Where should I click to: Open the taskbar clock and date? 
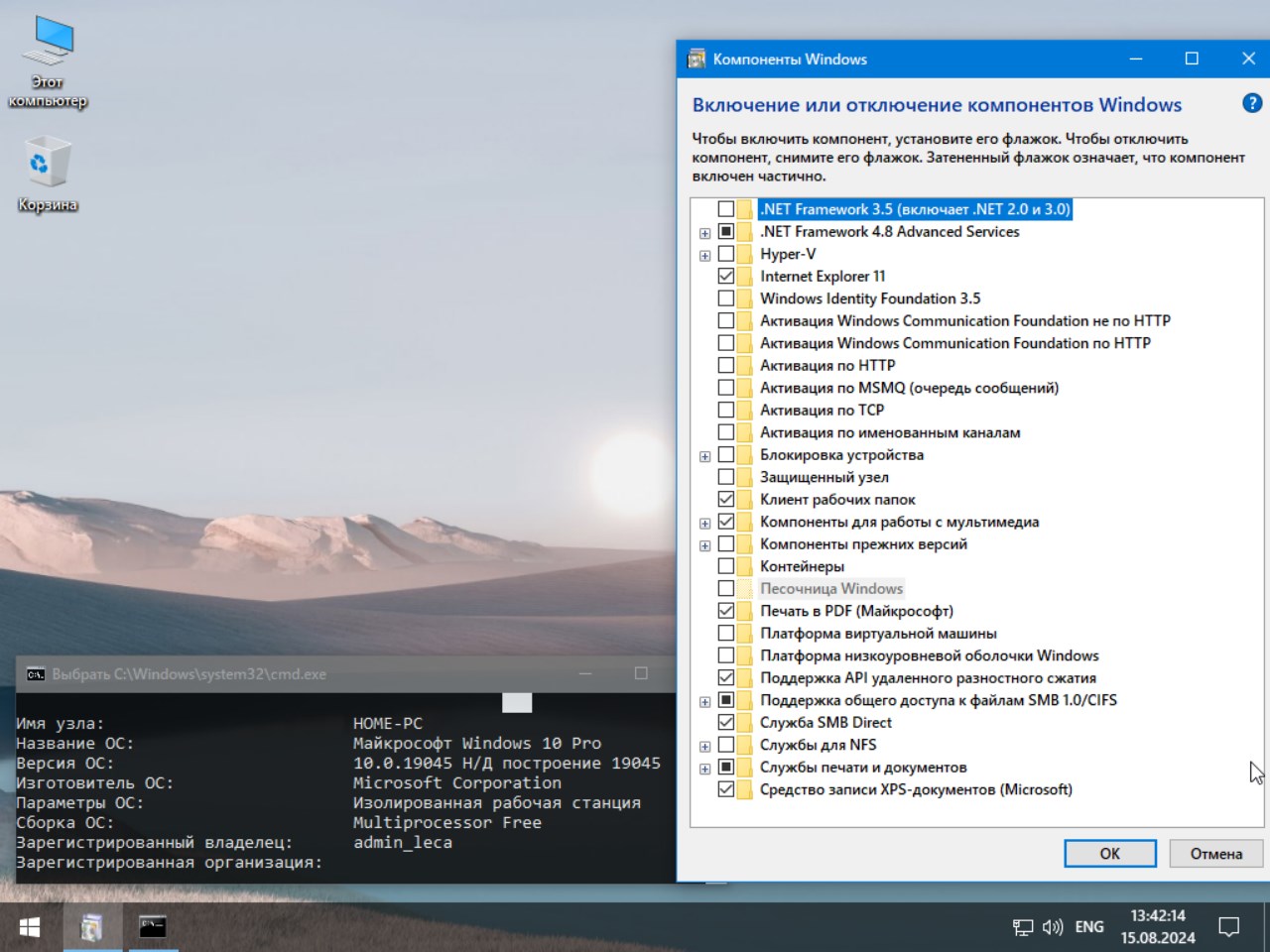coord(1158,927)
